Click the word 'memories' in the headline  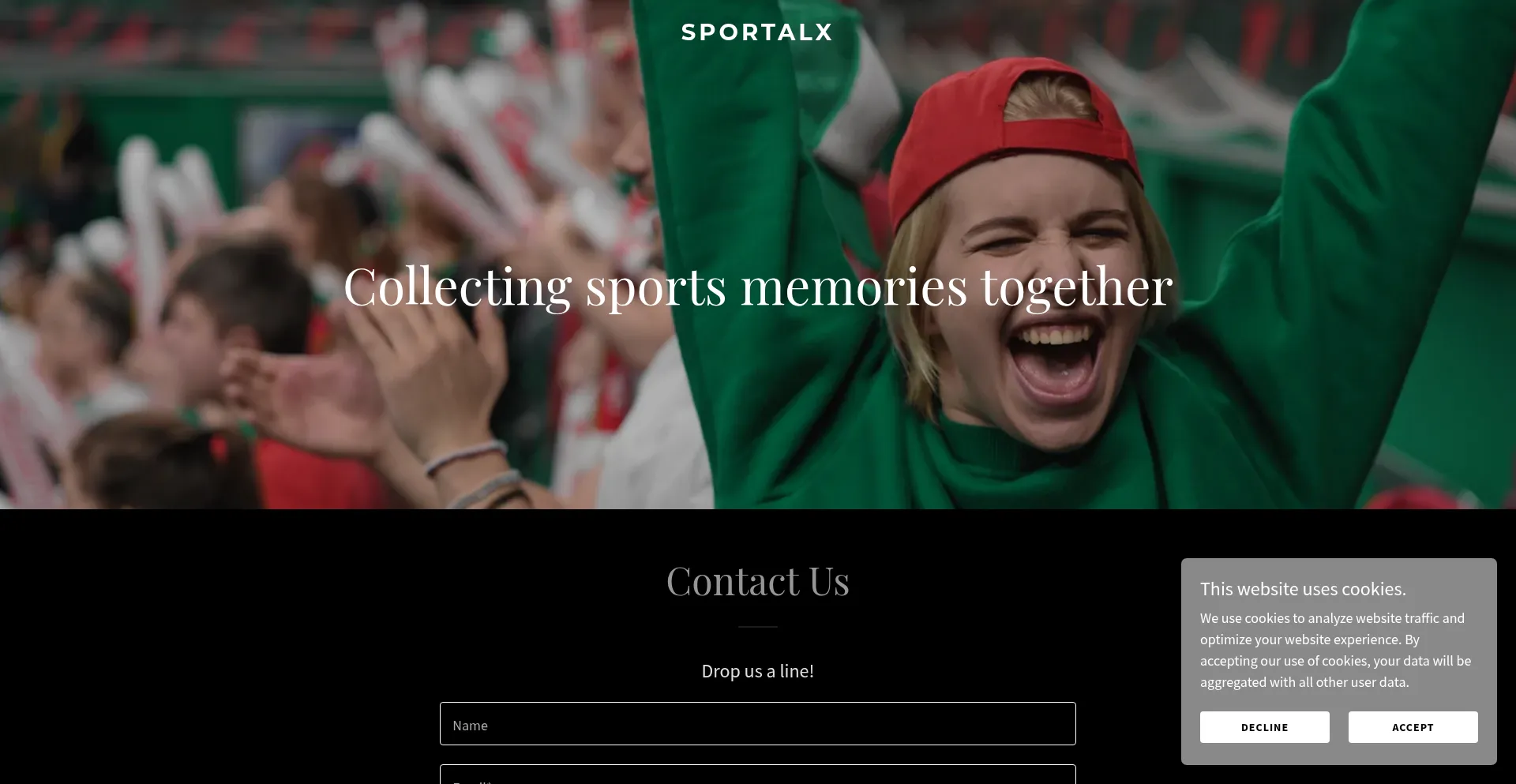pyautogui.click(x=854, y=287)
